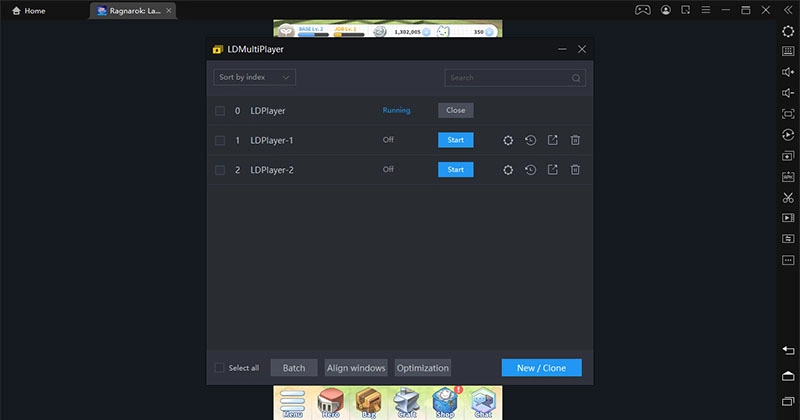
Task: Tick the checkbox for LDPlayer-2
Action: point(220,170)
